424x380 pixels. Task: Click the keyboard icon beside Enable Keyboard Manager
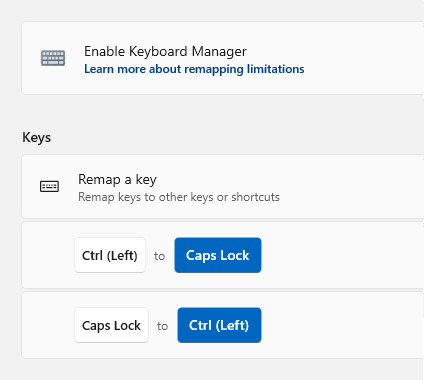coord(53,58)
